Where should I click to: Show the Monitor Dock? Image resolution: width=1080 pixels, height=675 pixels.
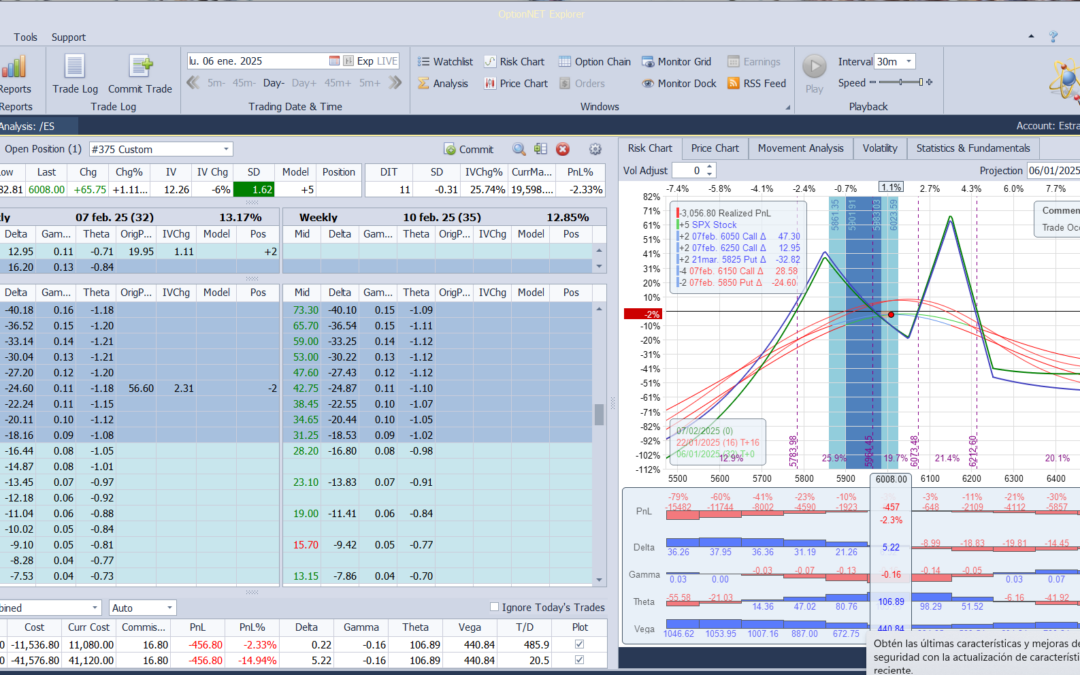pos(677,83)
